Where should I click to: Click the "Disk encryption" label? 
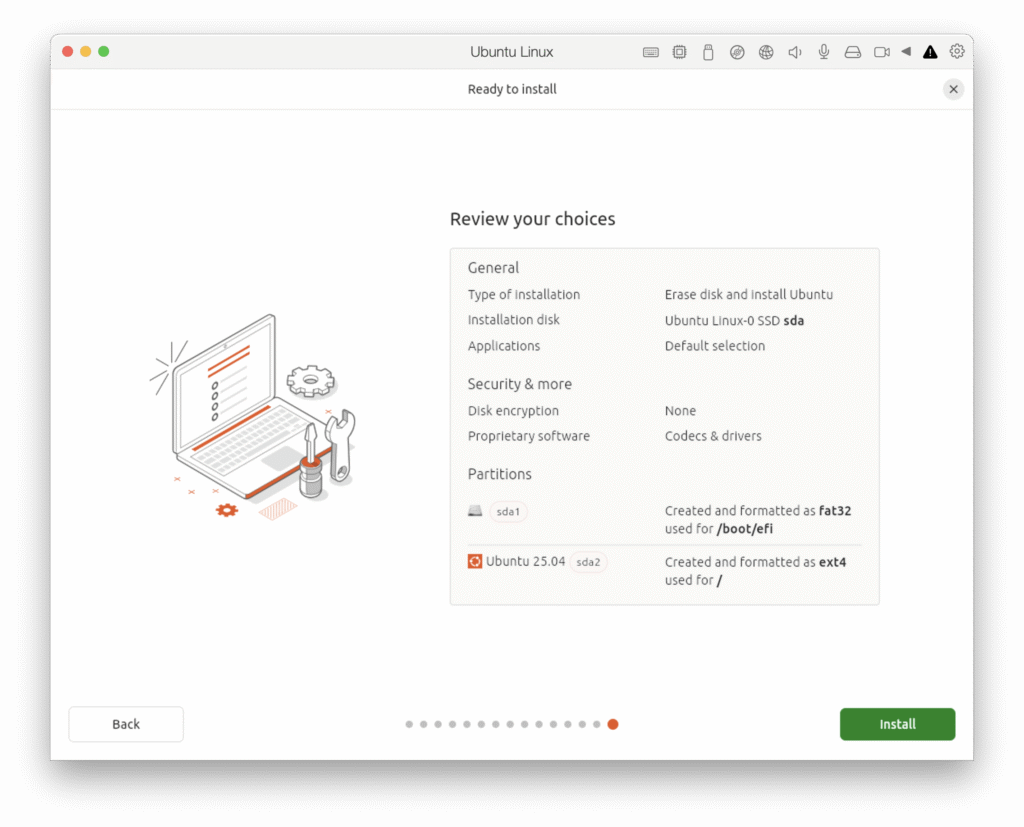pos(513,411)
